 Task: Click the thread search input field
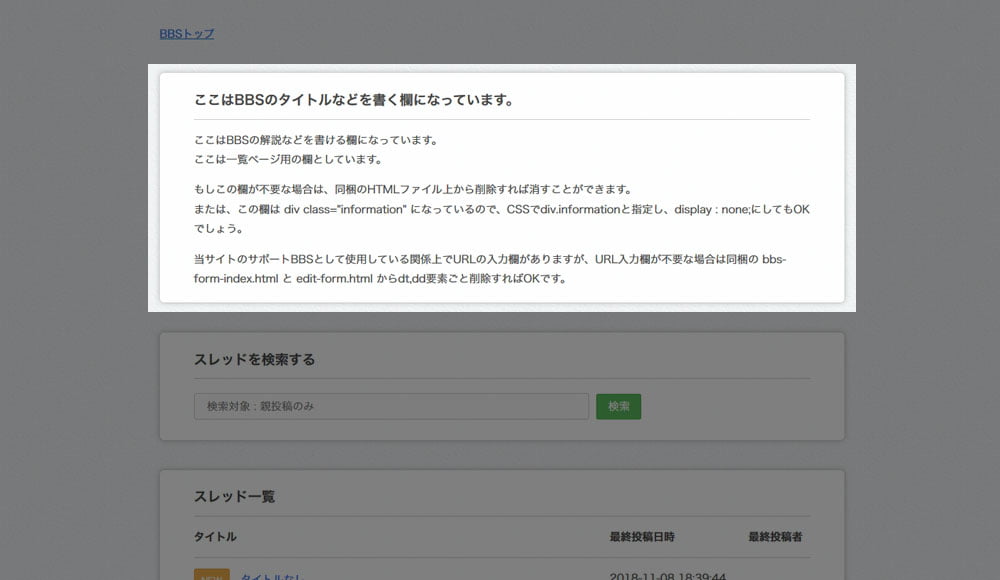(391, 406)
